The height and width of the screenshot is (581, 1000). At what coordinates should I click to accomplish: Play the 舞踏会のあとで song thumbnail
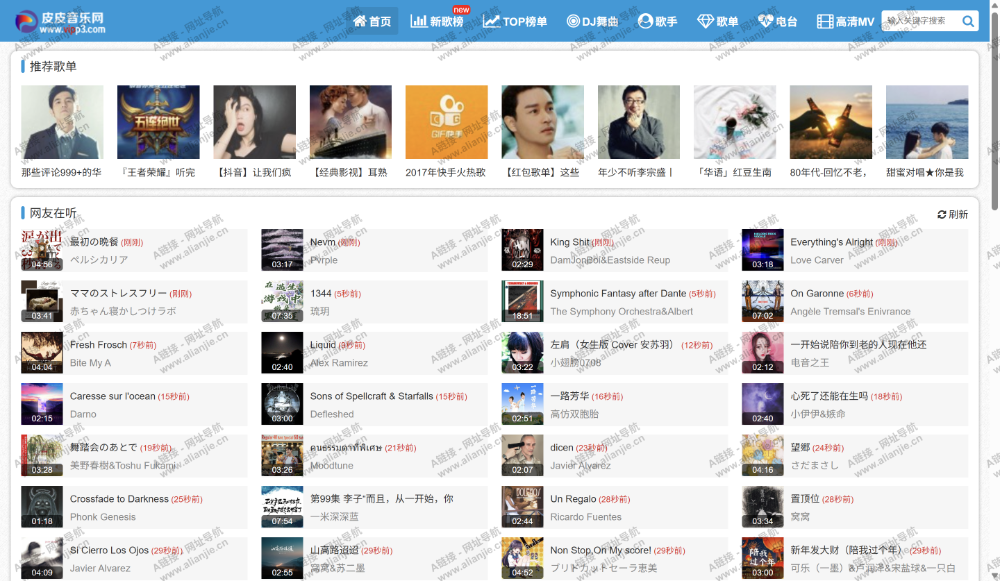point(42,455)
